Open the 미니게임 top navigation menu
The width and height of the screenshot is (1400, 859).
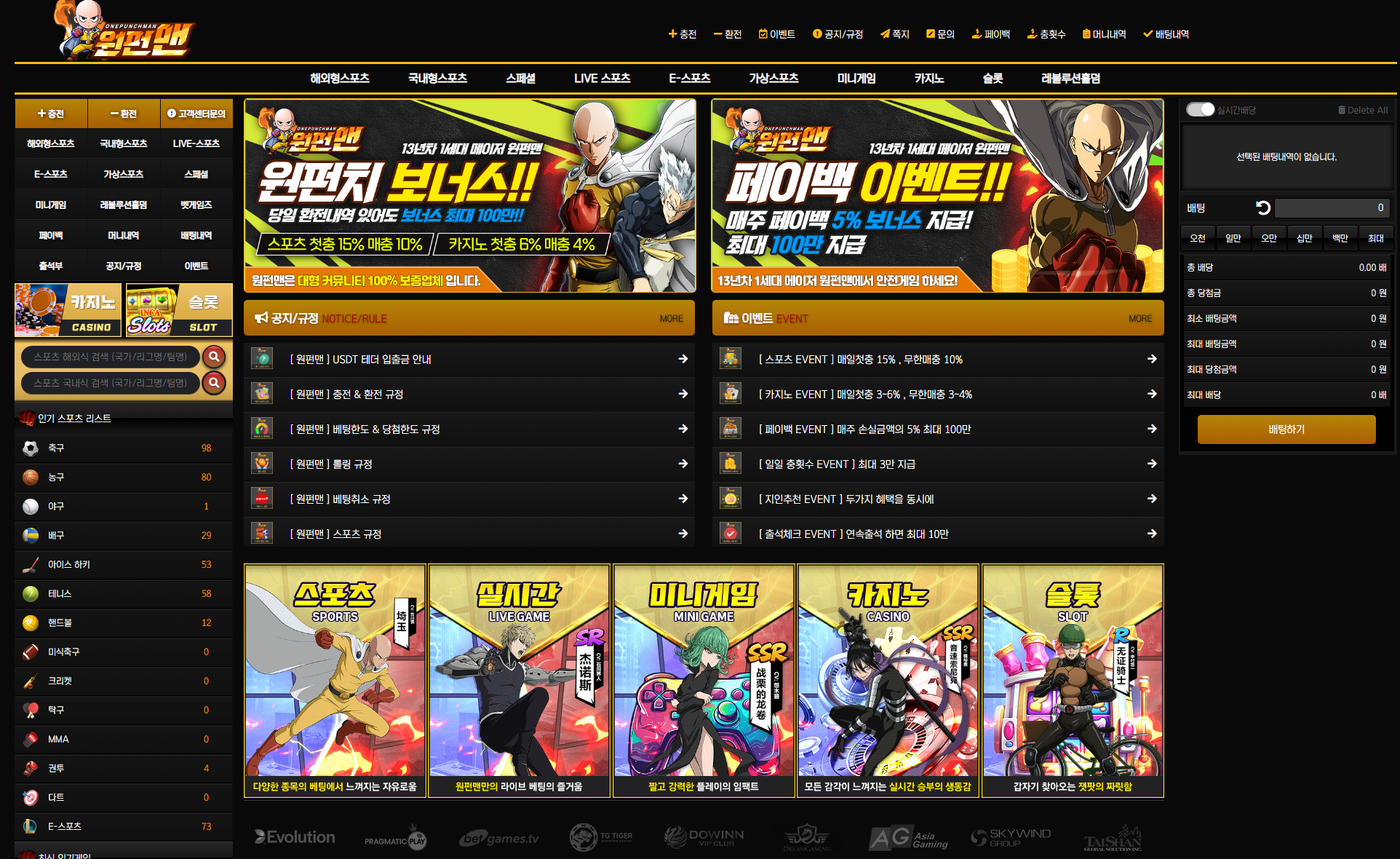click(x=856, y=78)
